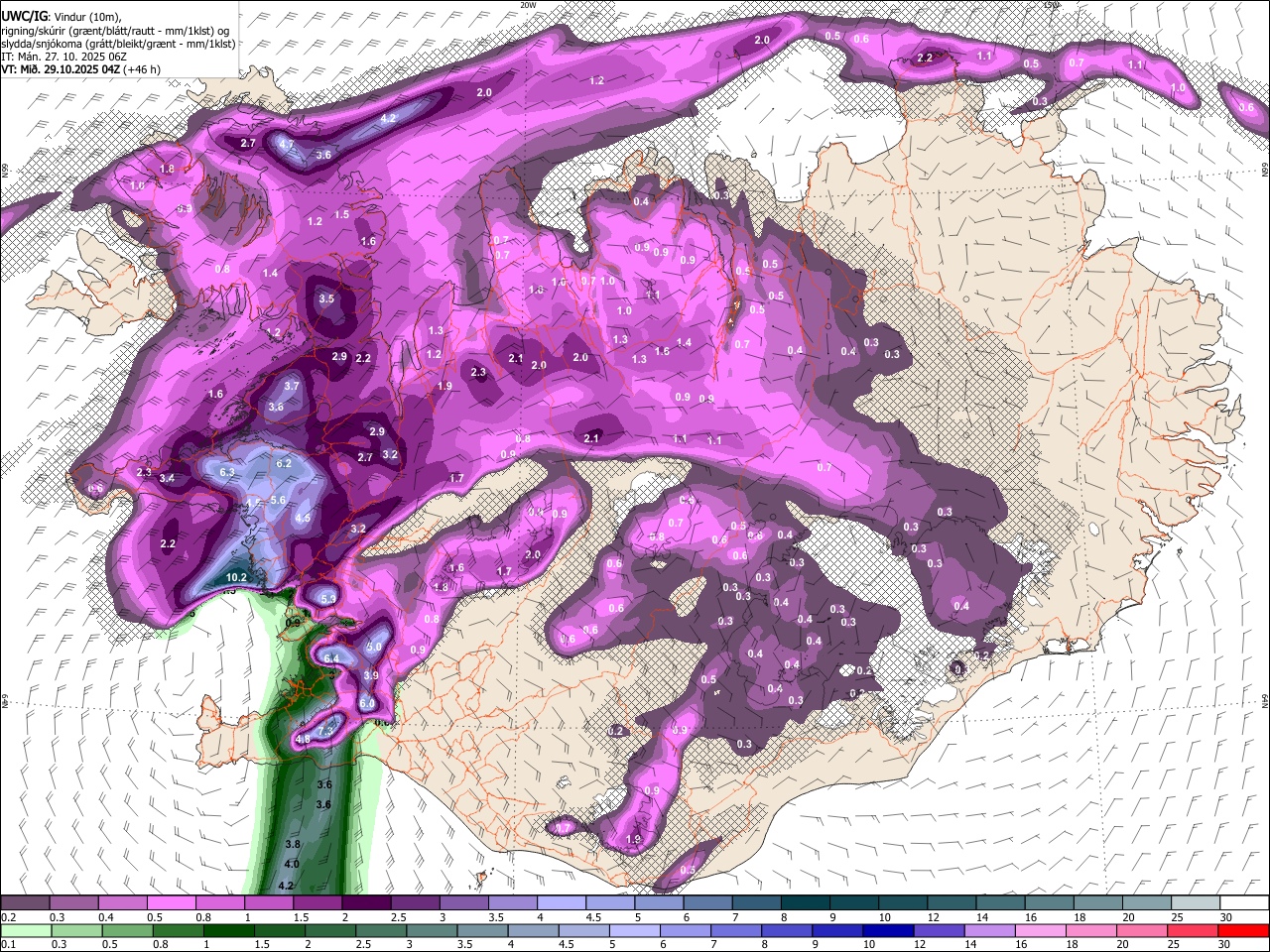
Task: Click the "VT: Mið. 29.10.2025 04Z" valid time
Action: [61, 70]
